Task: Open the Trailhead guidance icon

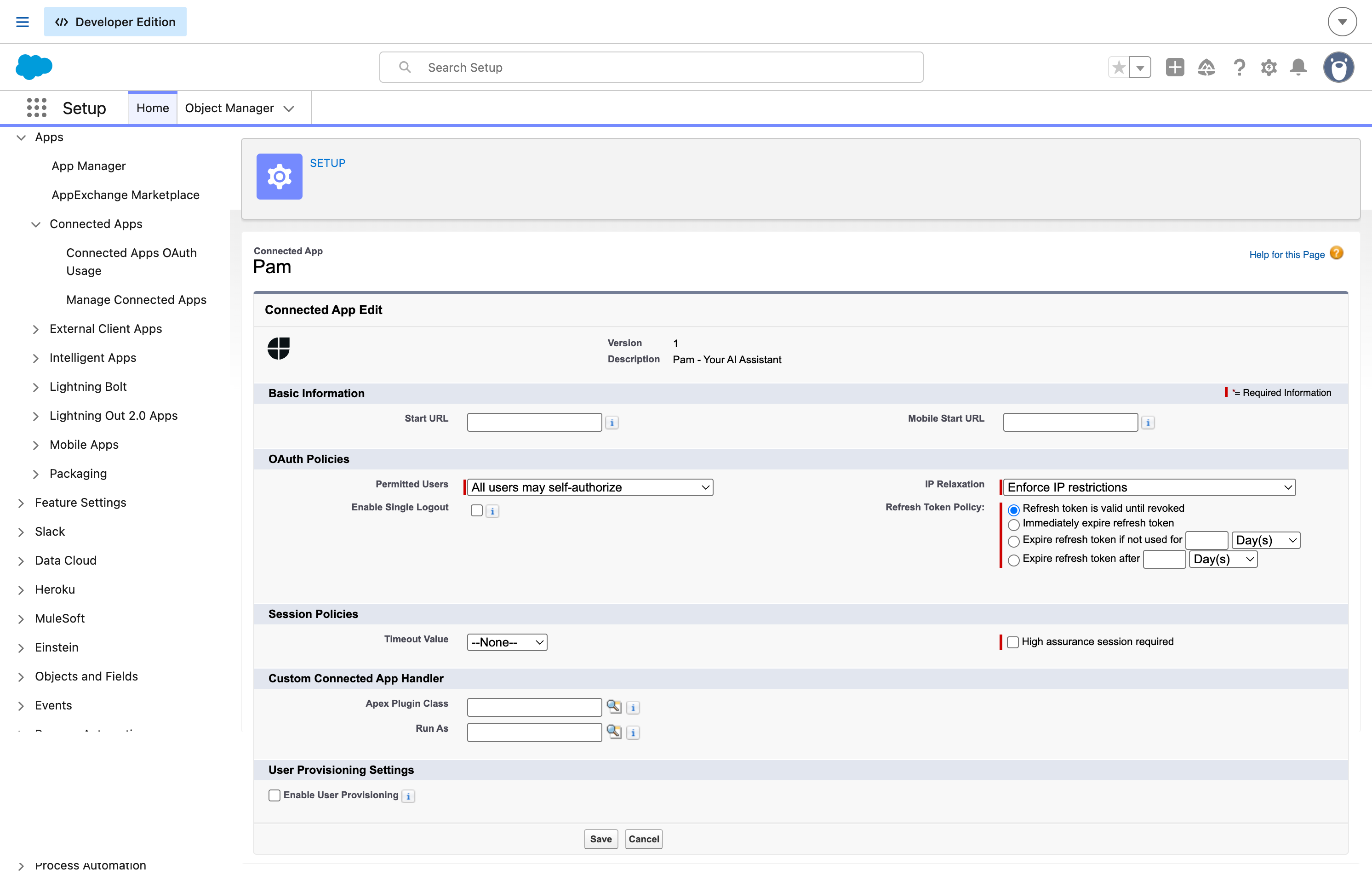Action: point(1206,67)
